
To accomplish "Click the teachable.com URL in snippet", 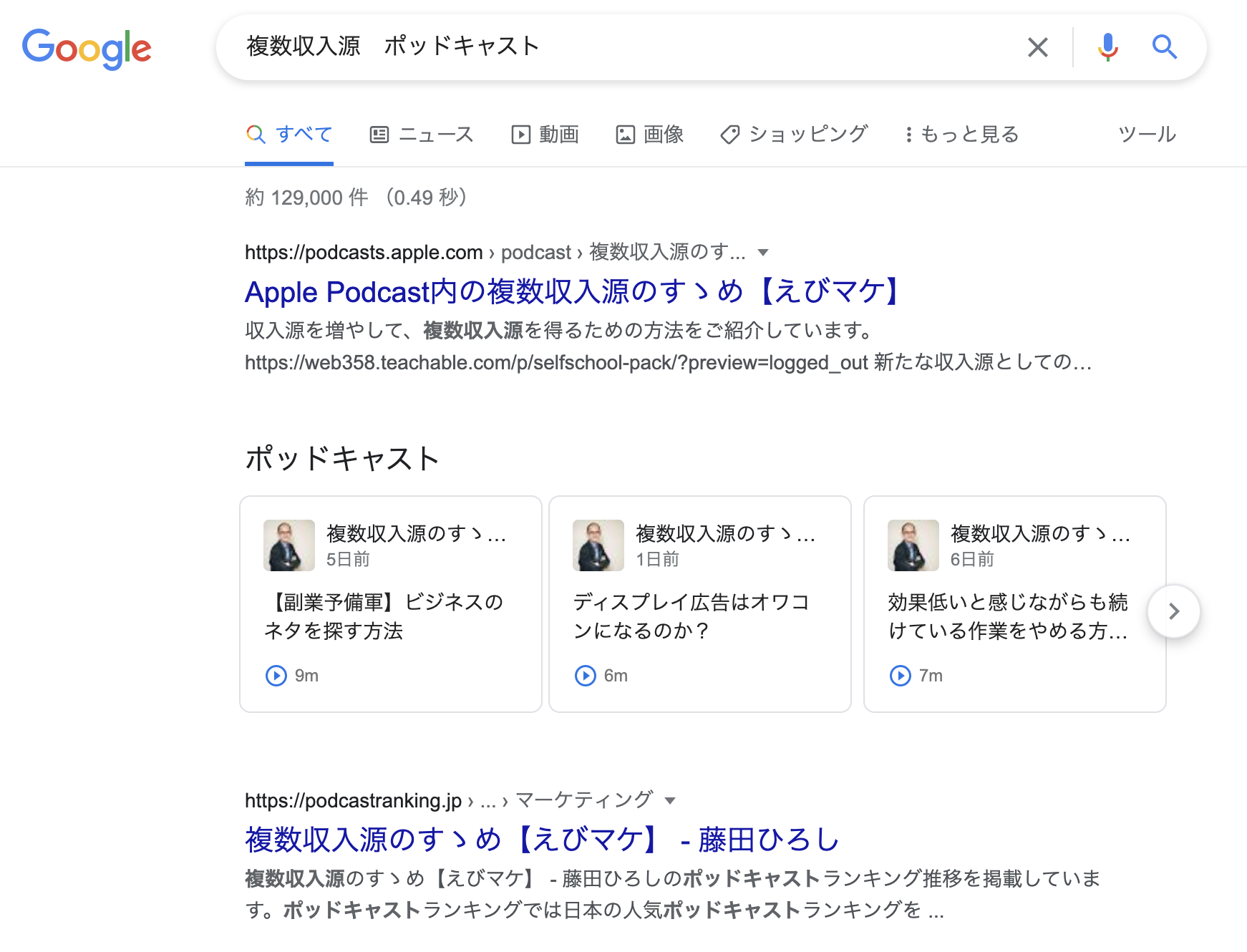I will click(x=556, y=362).
